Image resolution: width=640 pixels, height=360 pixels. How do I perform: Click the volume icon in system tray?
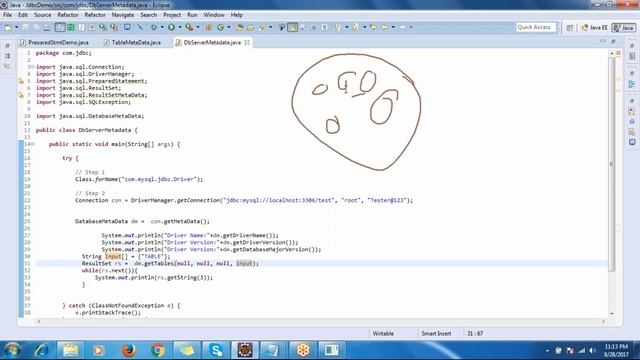click(x=593, y=351)
